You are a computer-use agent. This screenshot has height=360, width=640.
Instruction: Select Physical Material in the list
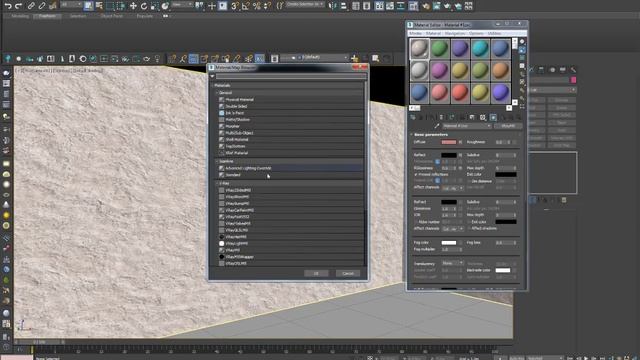[290, 99]
